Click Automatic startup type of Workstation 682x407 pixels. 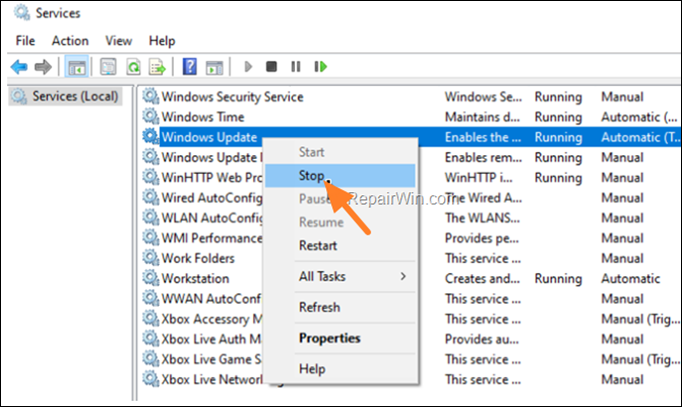tap(631, 278)
